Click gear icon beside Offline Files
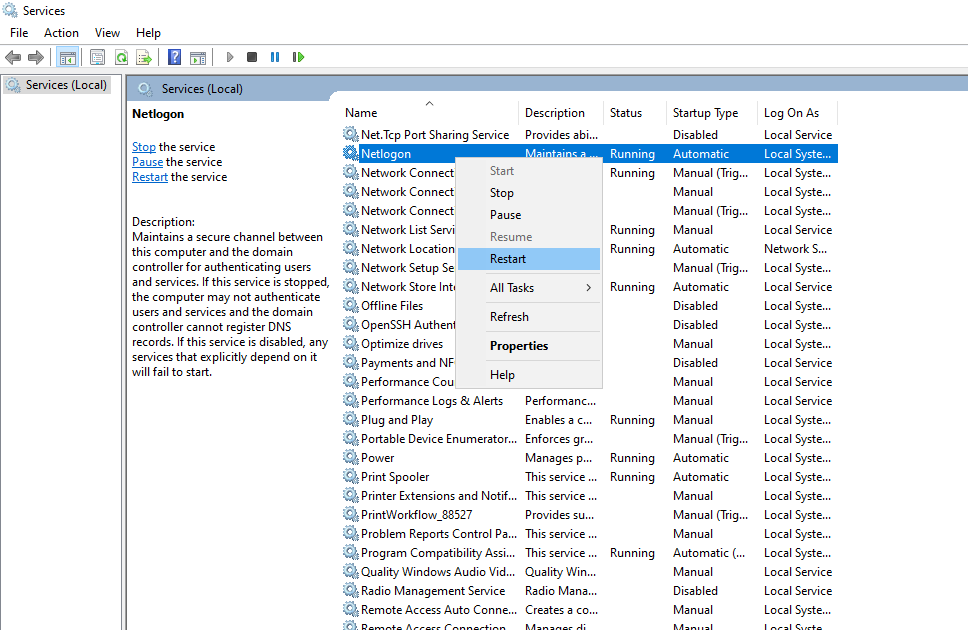The width and height of the screenshot is (968, 630). (351, 305)
